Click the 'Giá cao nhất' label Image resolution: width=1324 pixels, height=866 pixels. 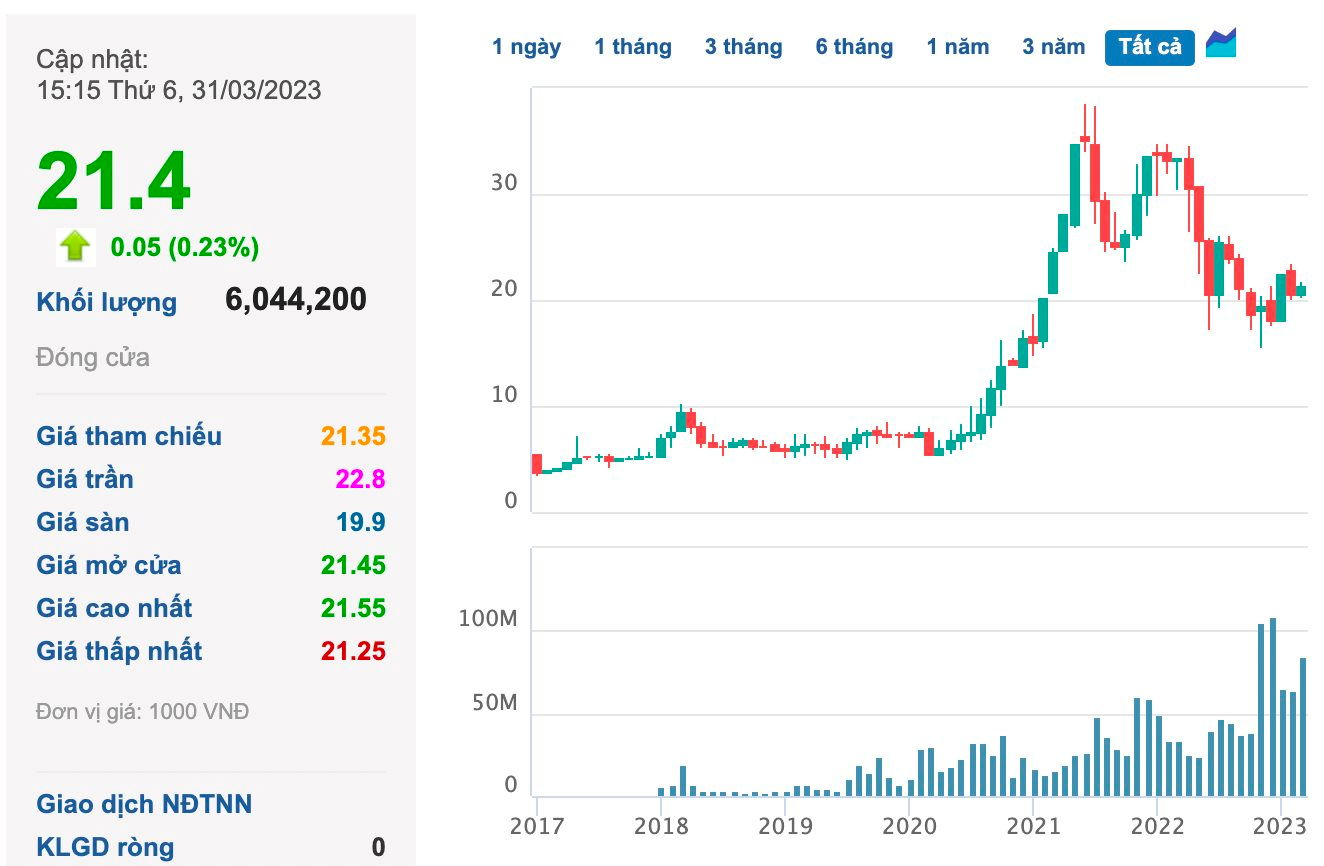pyautogui.click(x=114, y=608)
